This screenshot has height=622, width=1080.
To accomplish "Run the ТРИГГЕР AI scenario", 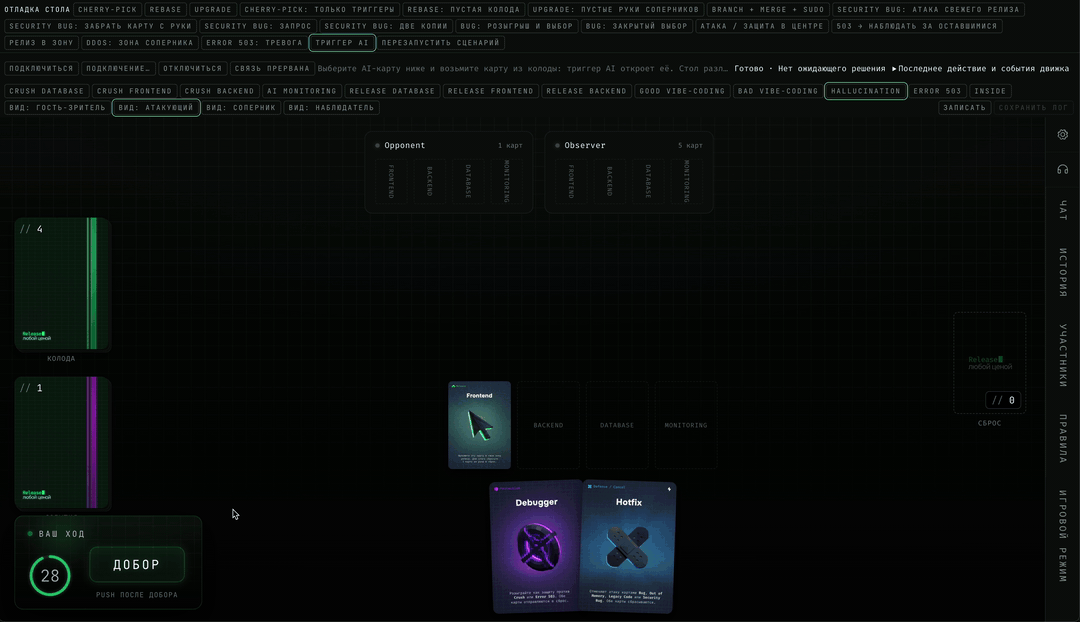I will click(342, 43).
